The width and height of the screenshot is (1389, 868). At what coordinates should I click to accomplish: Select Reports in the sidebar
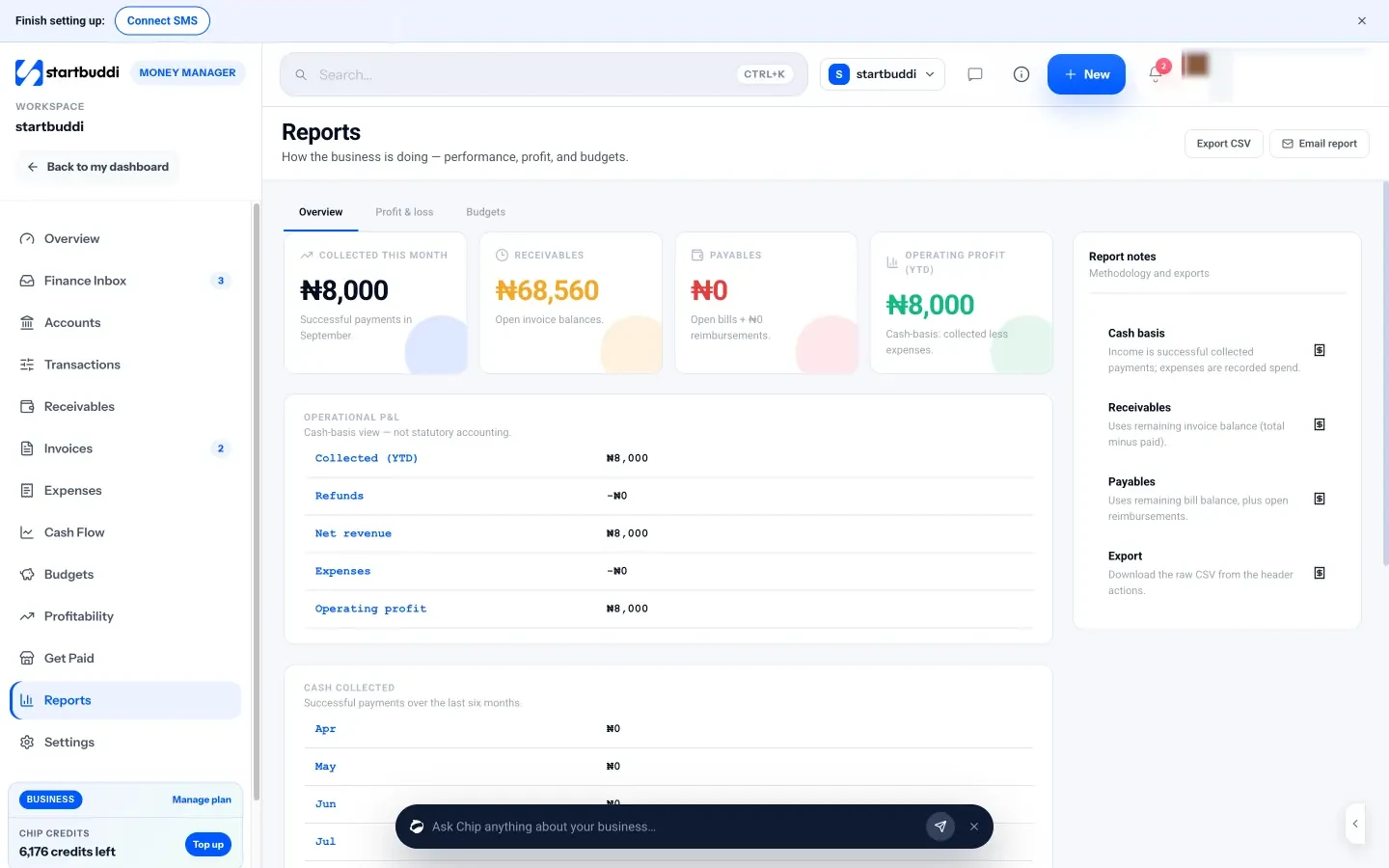[125, 700]
